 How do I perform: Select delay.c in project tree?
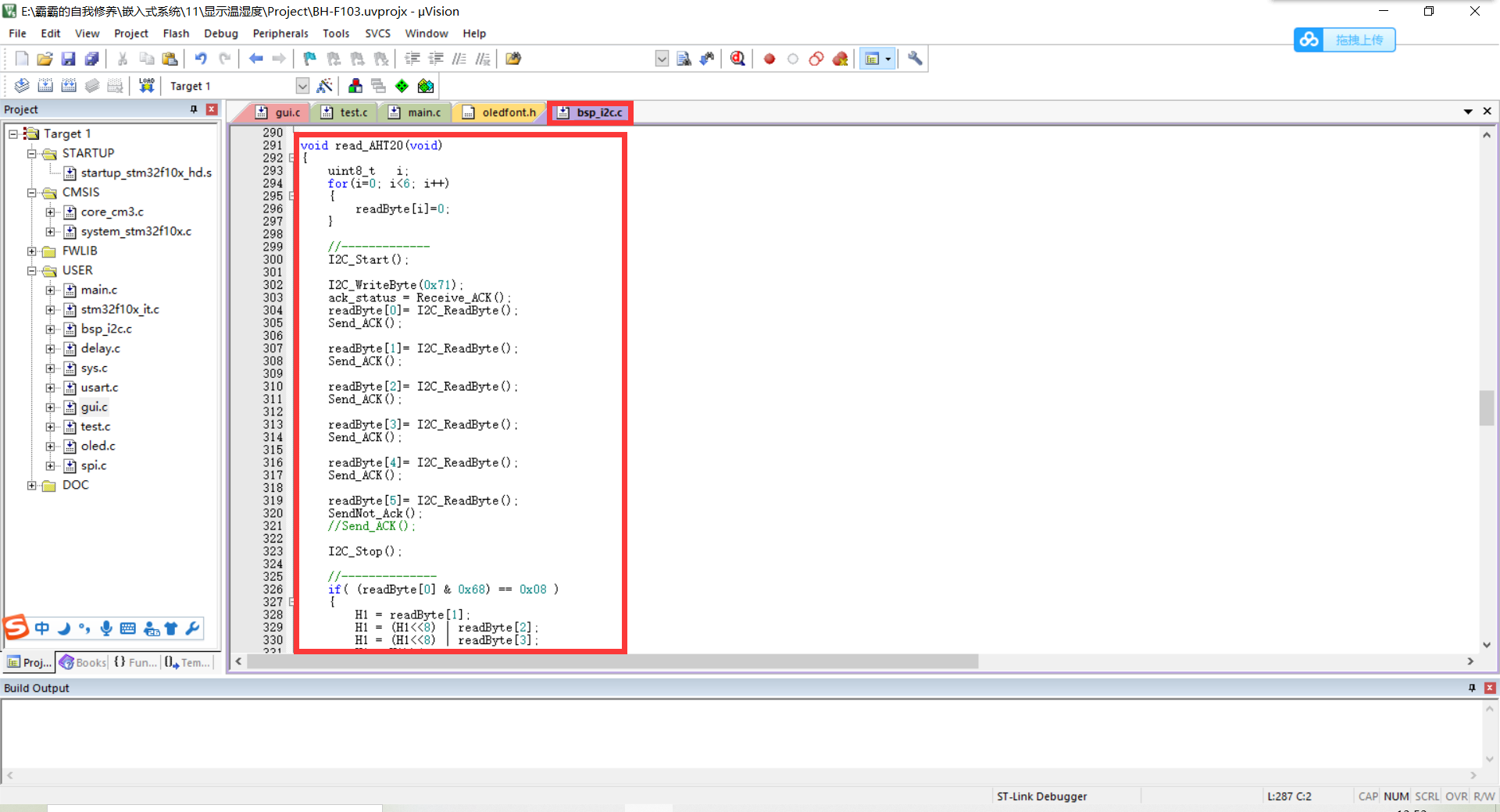pos(100,348)
